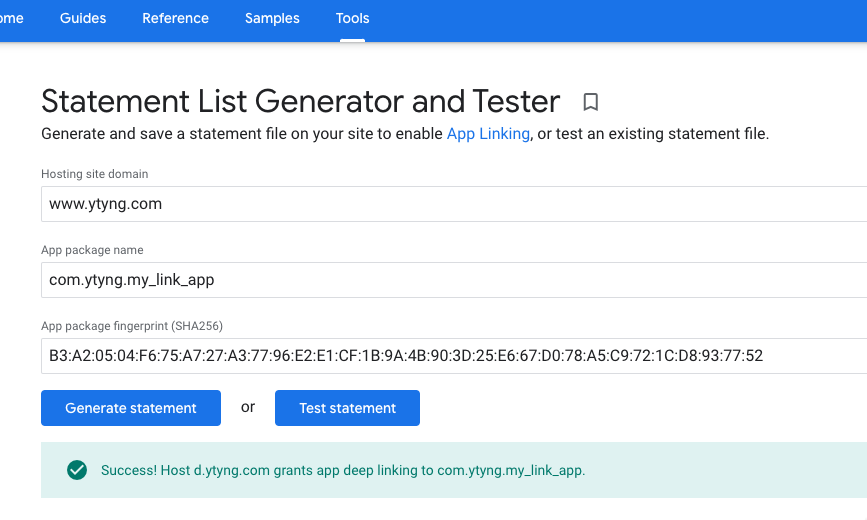This screenshot has width=867, height=520.
Task: Select the Tools tab
Action: click(352, 18)
